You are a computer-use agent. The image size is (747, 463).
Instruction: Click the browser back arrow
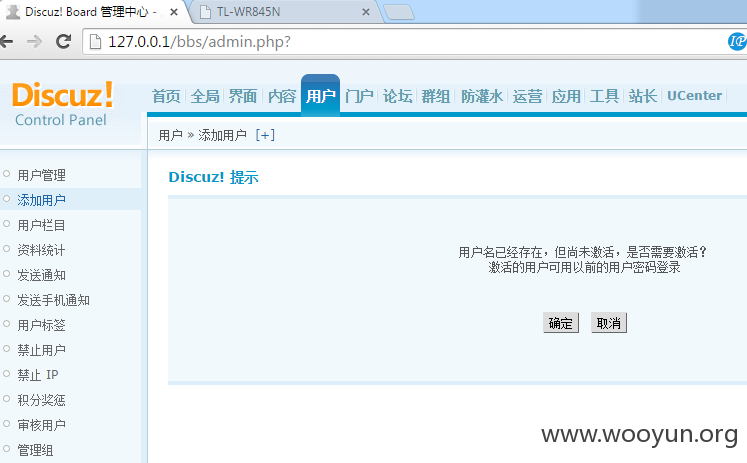(6, 42)
